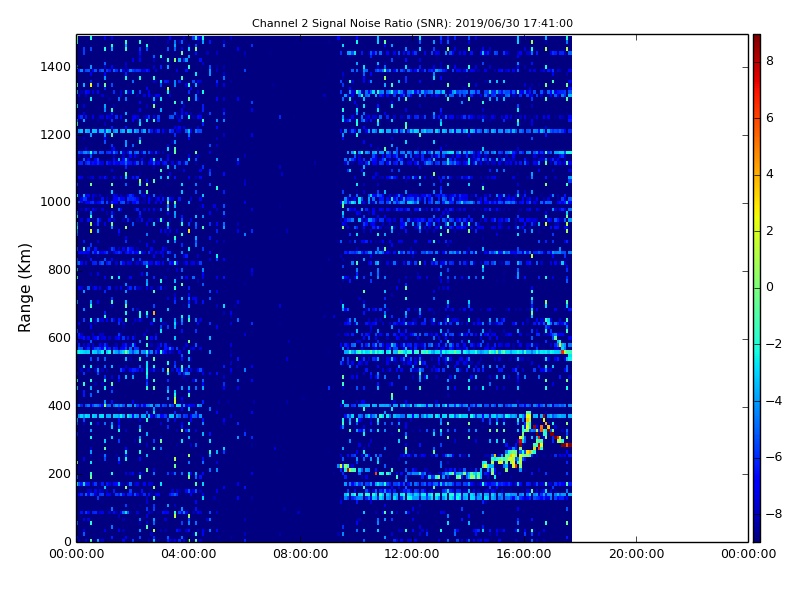Viewport: 800px width, 600px height.
Task: Click the 04:00:00 time axis label
Action: (x=189, y=554)
